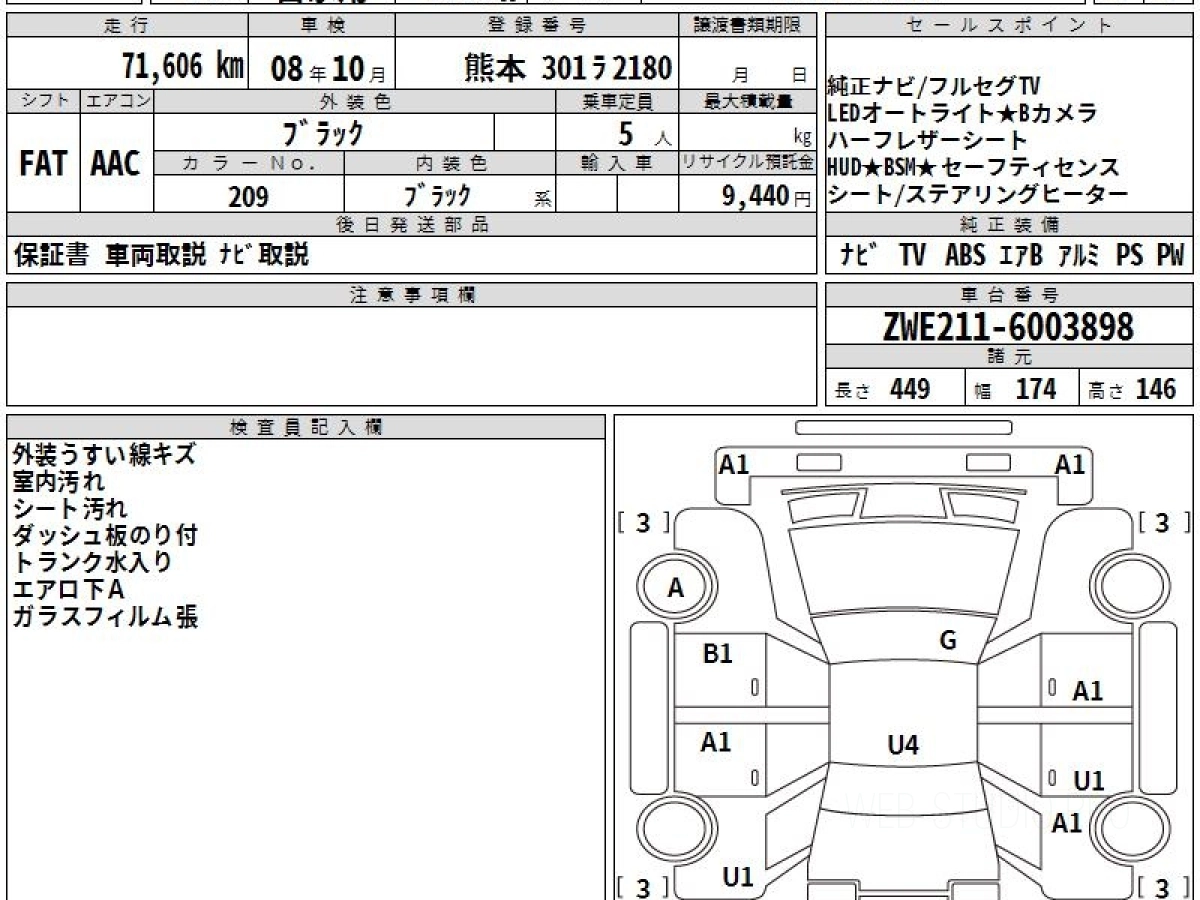Click the registration number 熊本 301ラ2180

point(567,68)
